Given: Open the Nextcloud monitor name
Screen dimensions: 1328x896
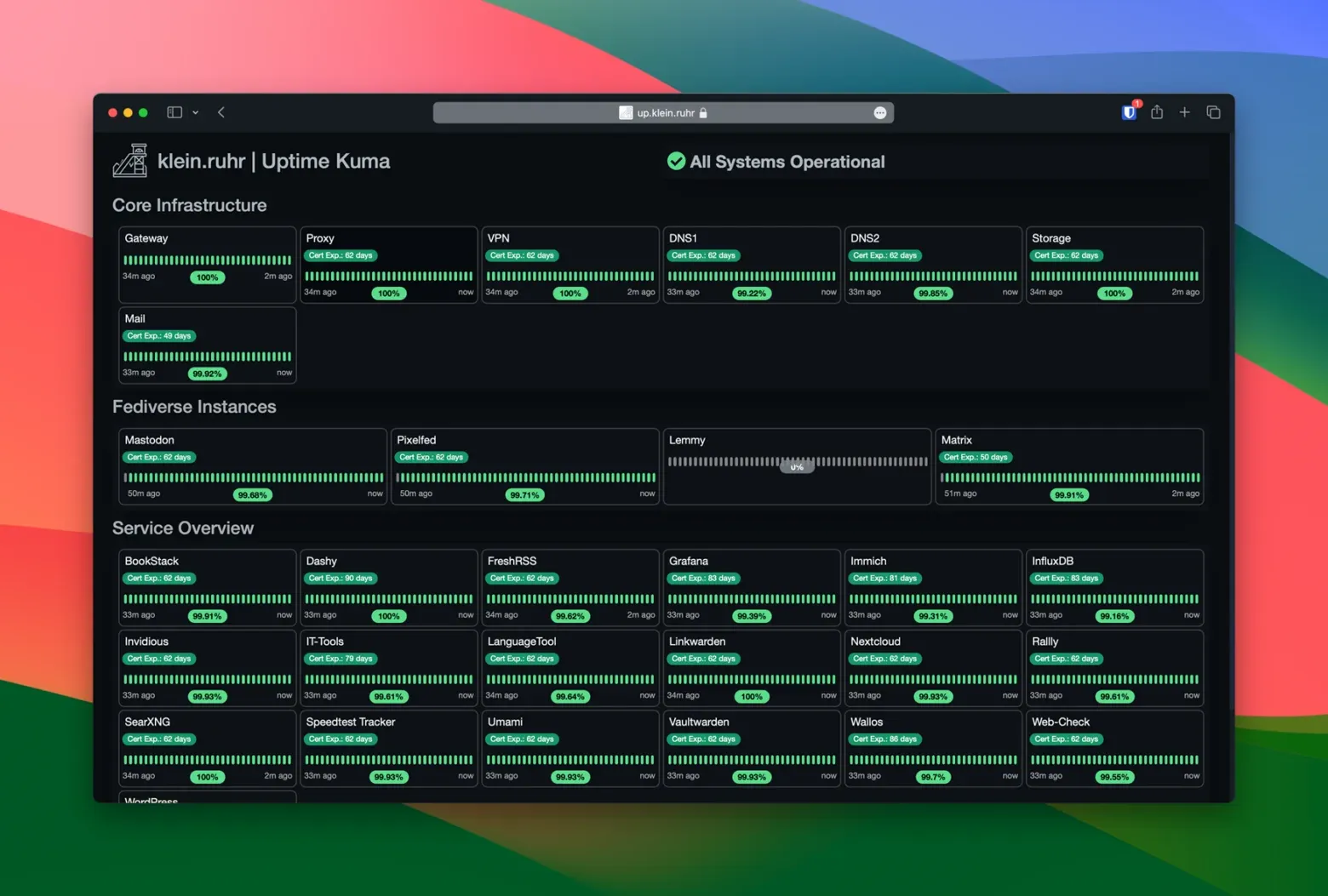Looking at the screenshot, I should [875, 642].
